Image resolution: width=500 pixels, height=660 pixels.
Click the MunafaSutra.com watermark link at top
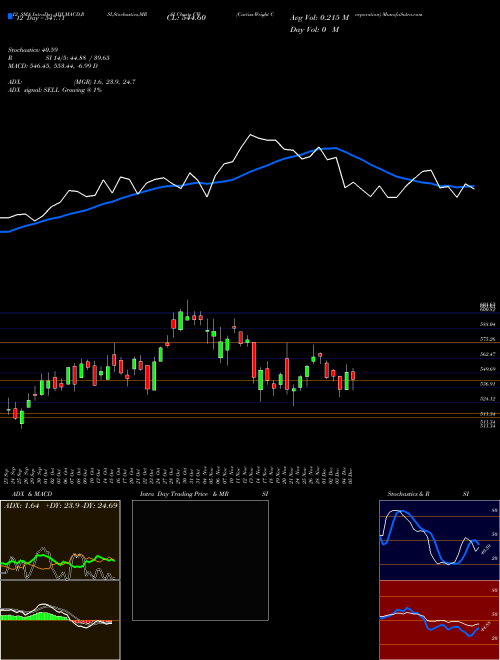pyautogui.click(x=404, y=14)
